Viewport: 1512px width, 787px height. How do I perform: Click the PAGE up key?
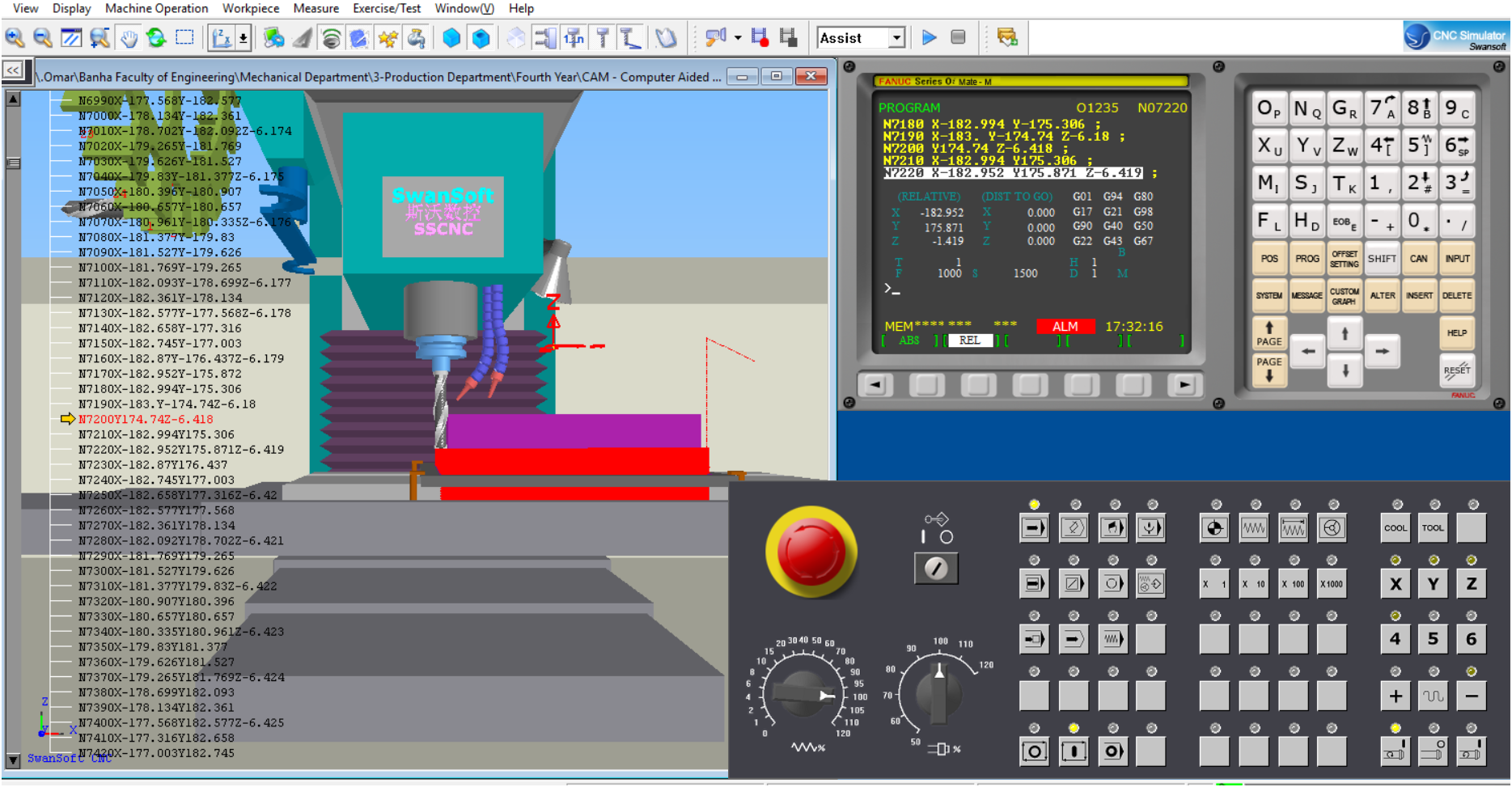tap(1269, 333)
